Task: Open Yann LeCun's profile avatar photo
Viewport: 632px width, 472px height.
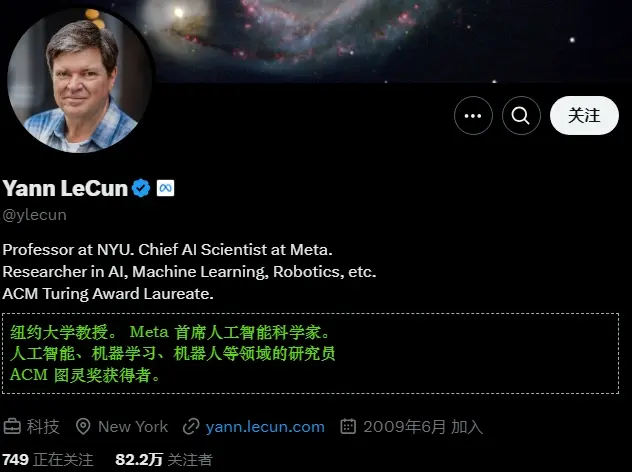Action: click(x=80, y=81)
